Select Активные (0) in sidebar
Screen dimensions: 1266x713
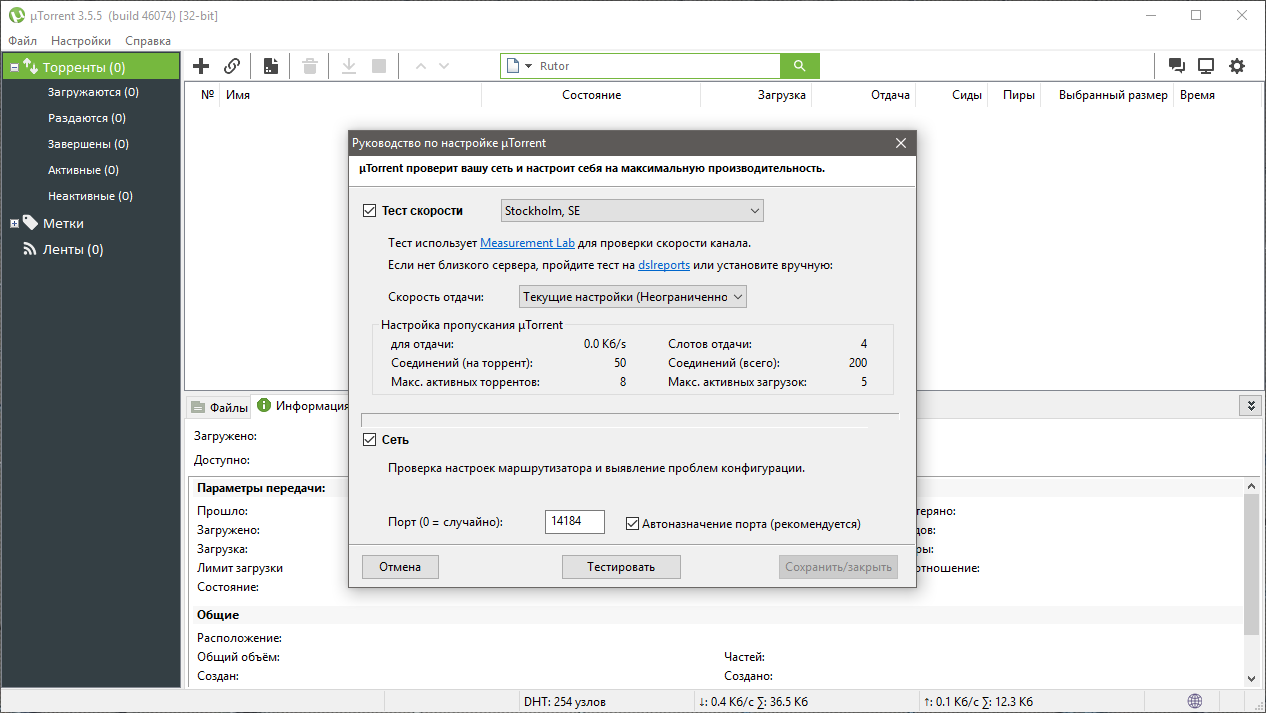(83, 170)
